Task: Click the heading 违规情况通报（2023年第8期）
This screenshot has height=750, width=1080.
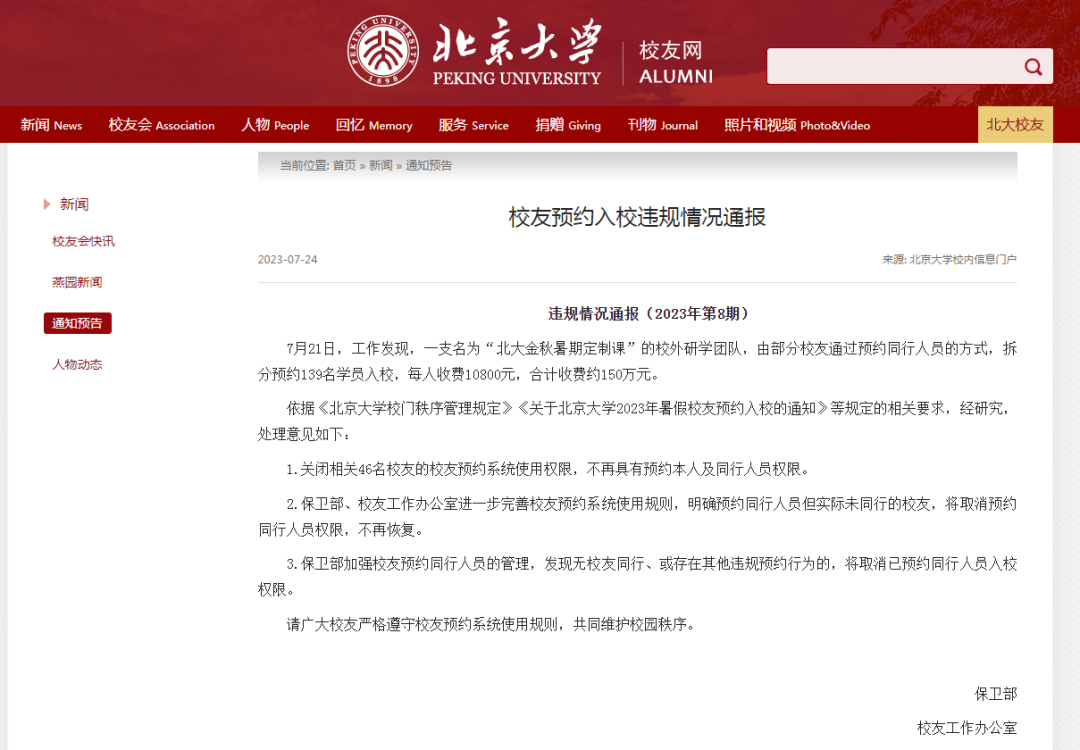Action: coord(648,314)
